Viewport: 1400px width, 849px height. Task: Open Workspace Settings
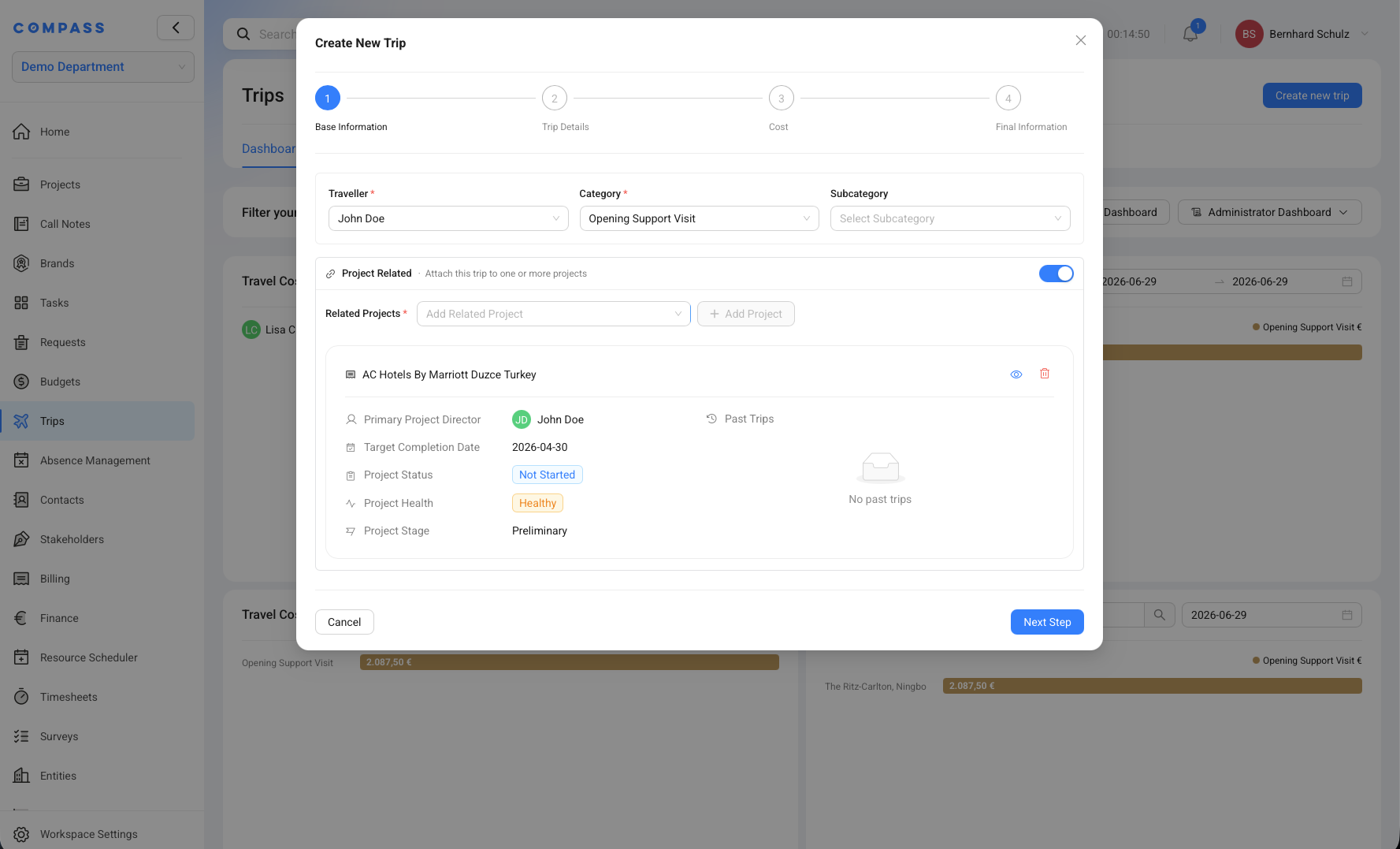97,834
